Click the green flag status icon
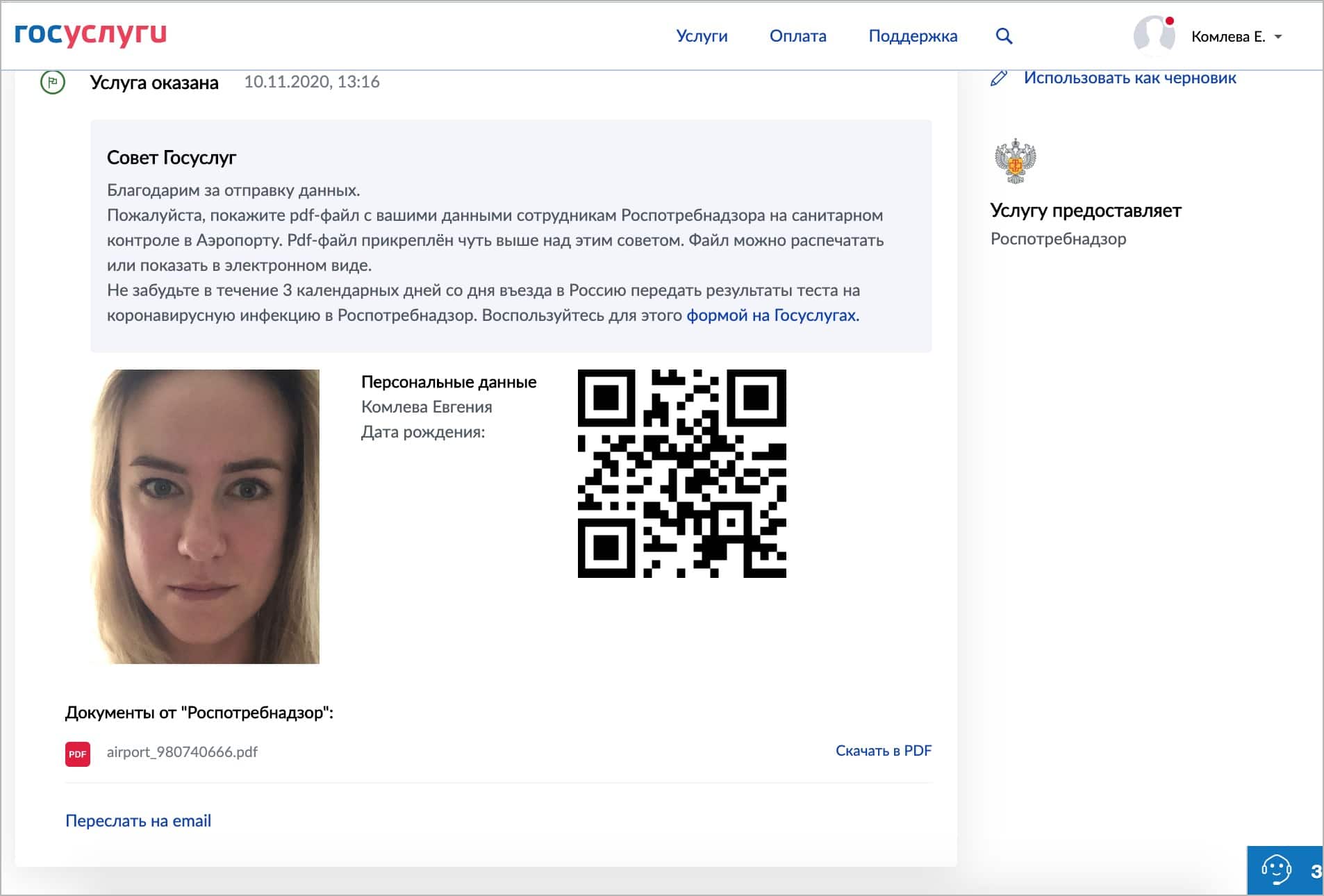 click(53, 82)
